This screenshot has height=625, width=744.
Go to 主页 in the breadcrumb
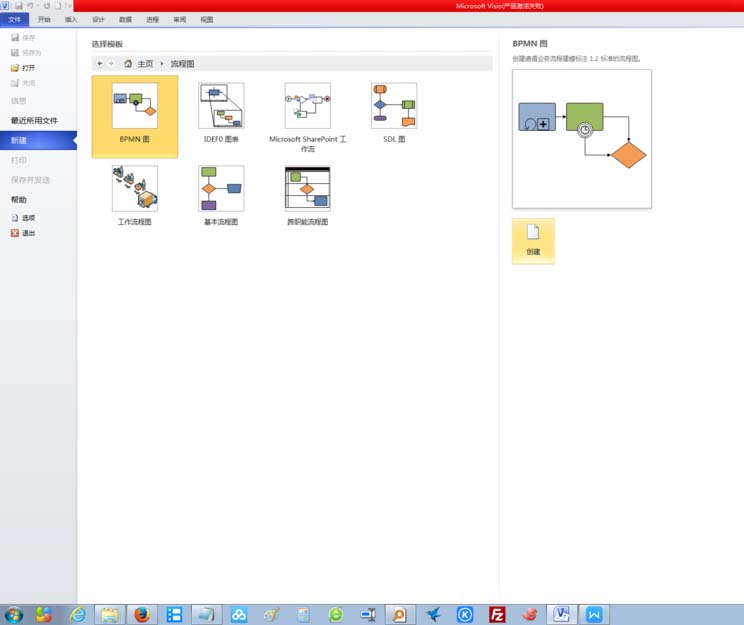coord(145,64)
